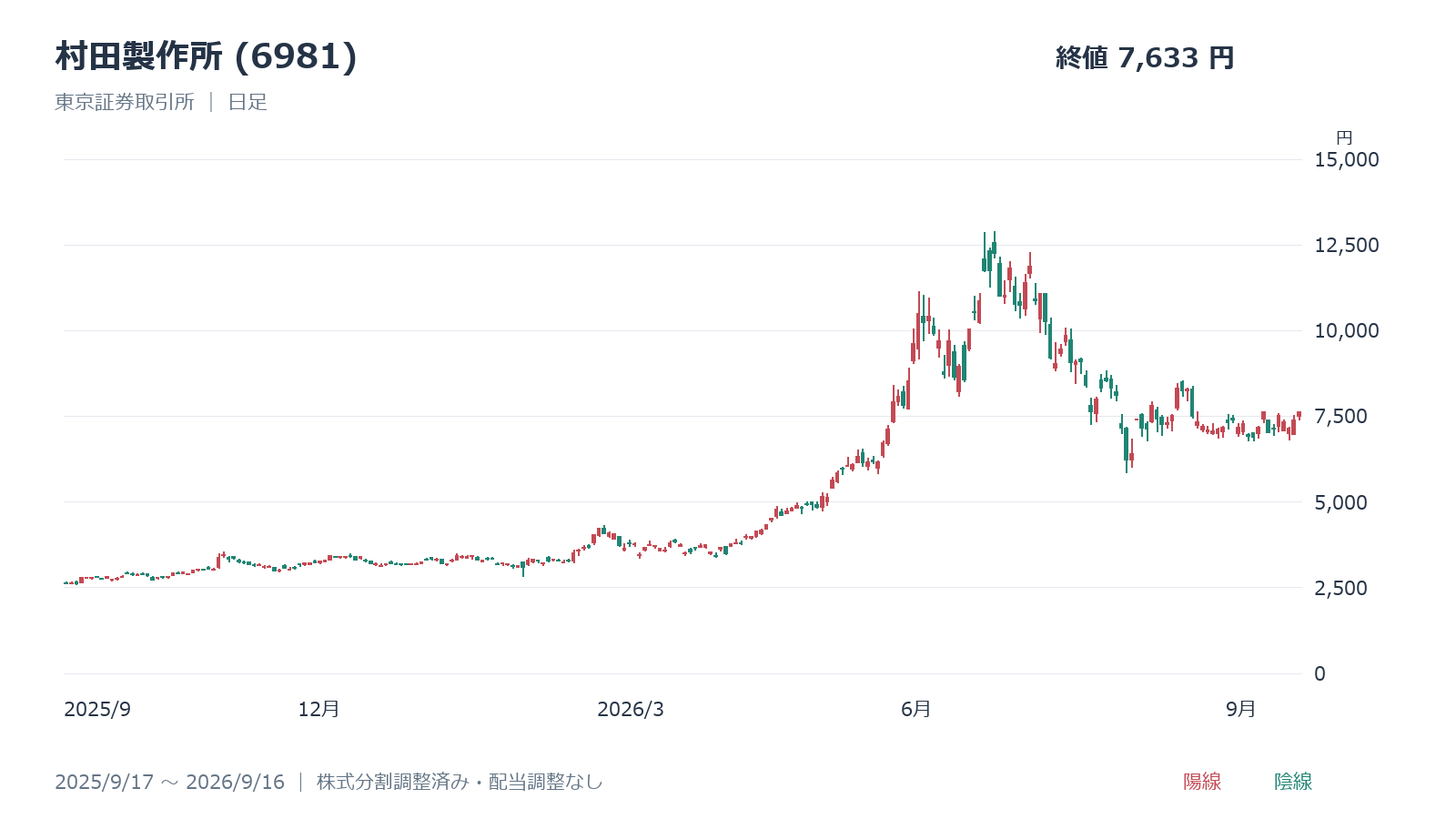The height and width of the screenshot is (819, 1456).
Task: Click the red 陽線 legend entry
Action: [1202, 782]
